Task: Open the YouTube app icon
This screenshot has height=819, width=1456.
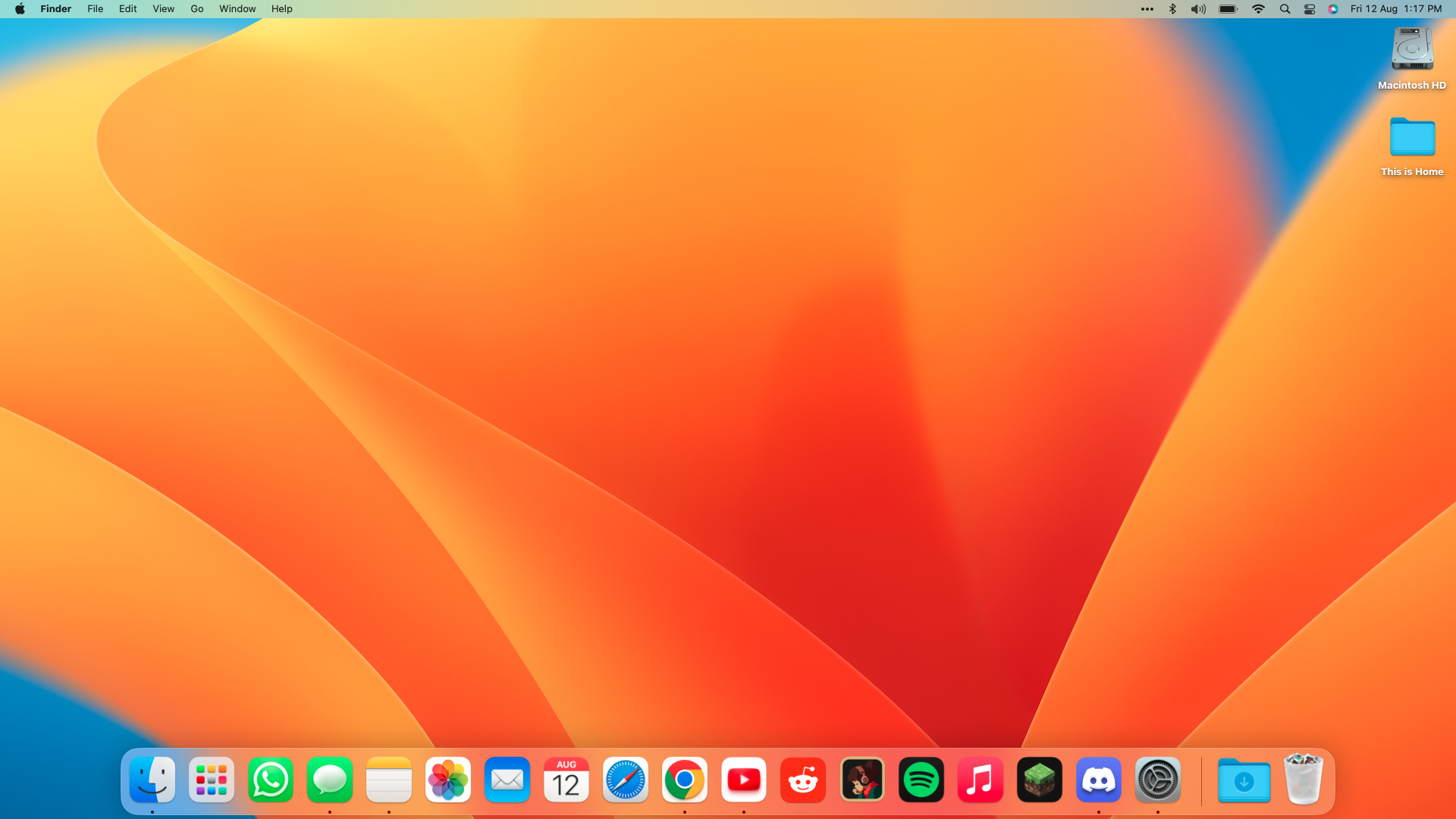Action: click(744, 780)
